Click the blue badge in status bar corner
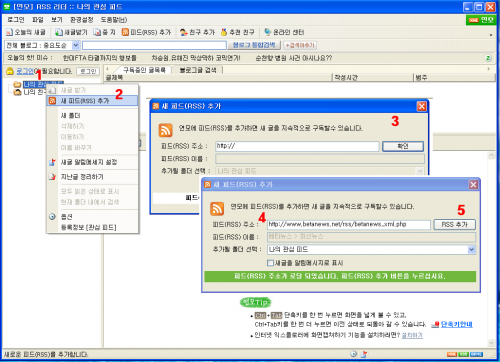The height and width of the screenshot is (362, 500). coord(476,354)
